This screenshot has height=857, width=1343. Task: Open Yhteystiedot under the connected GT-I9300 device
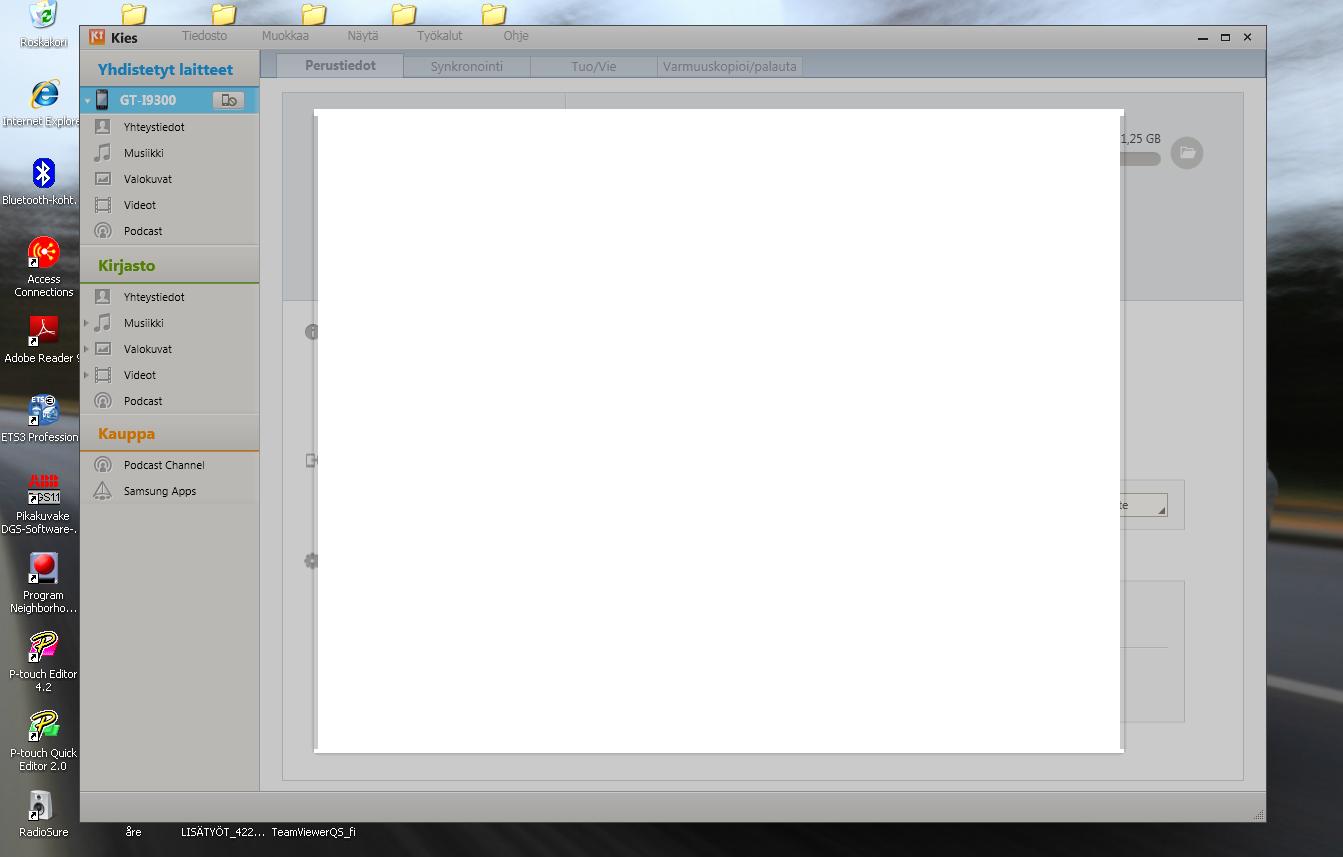click(153, 127)
